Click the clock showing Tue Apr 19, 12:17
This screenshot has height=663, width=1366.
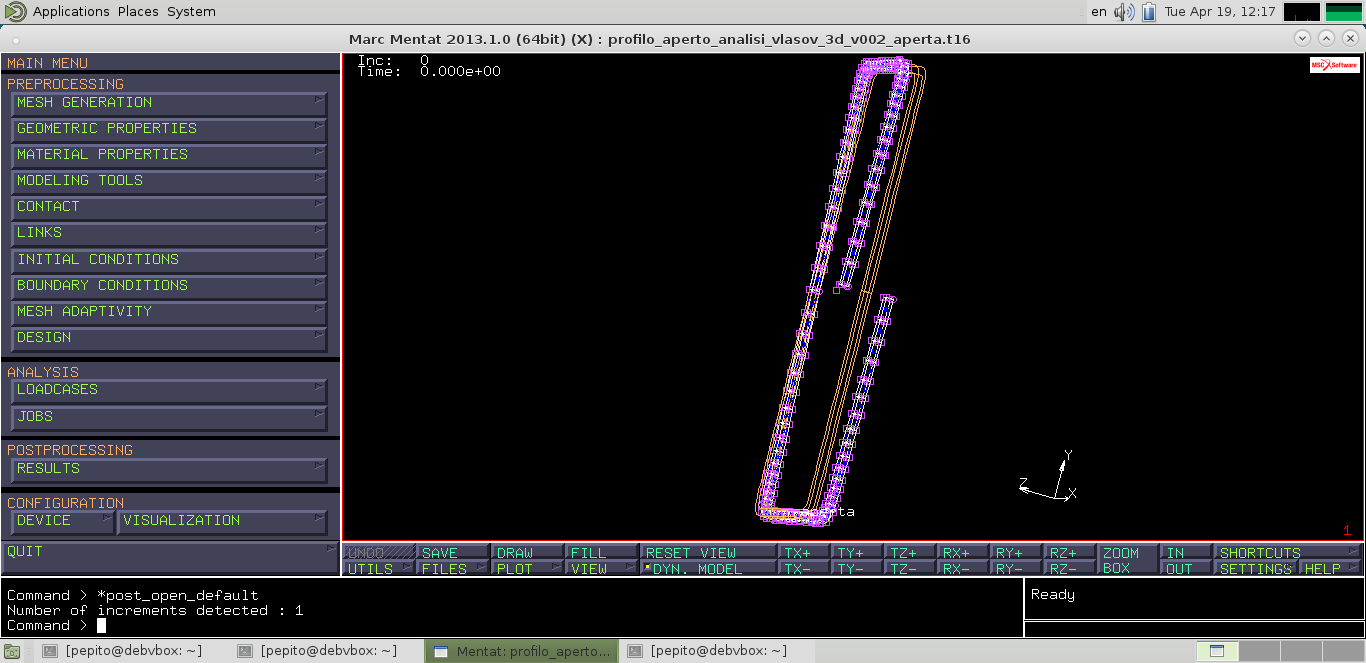pyautogui.click(x=1220, y=11)
